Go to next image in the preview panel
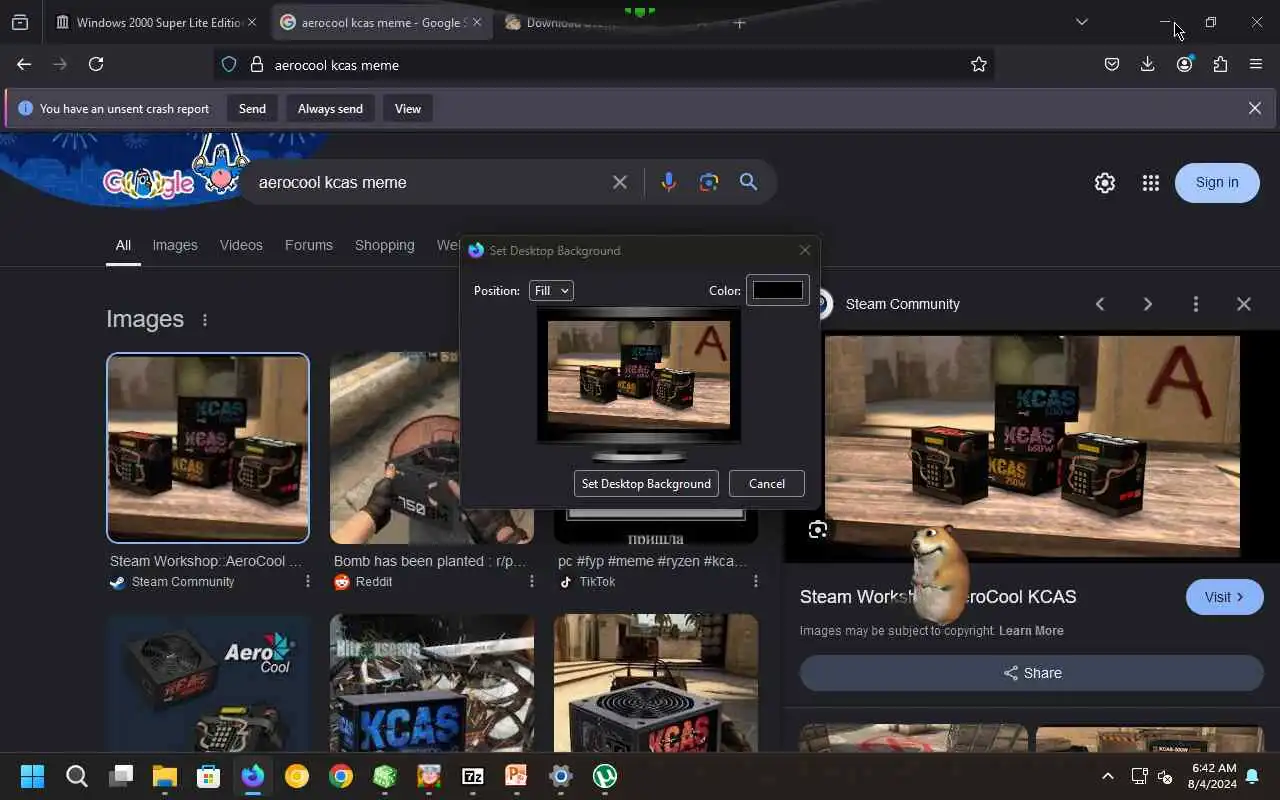This screenshot has width=1280, height=800. pos(1148,304)
